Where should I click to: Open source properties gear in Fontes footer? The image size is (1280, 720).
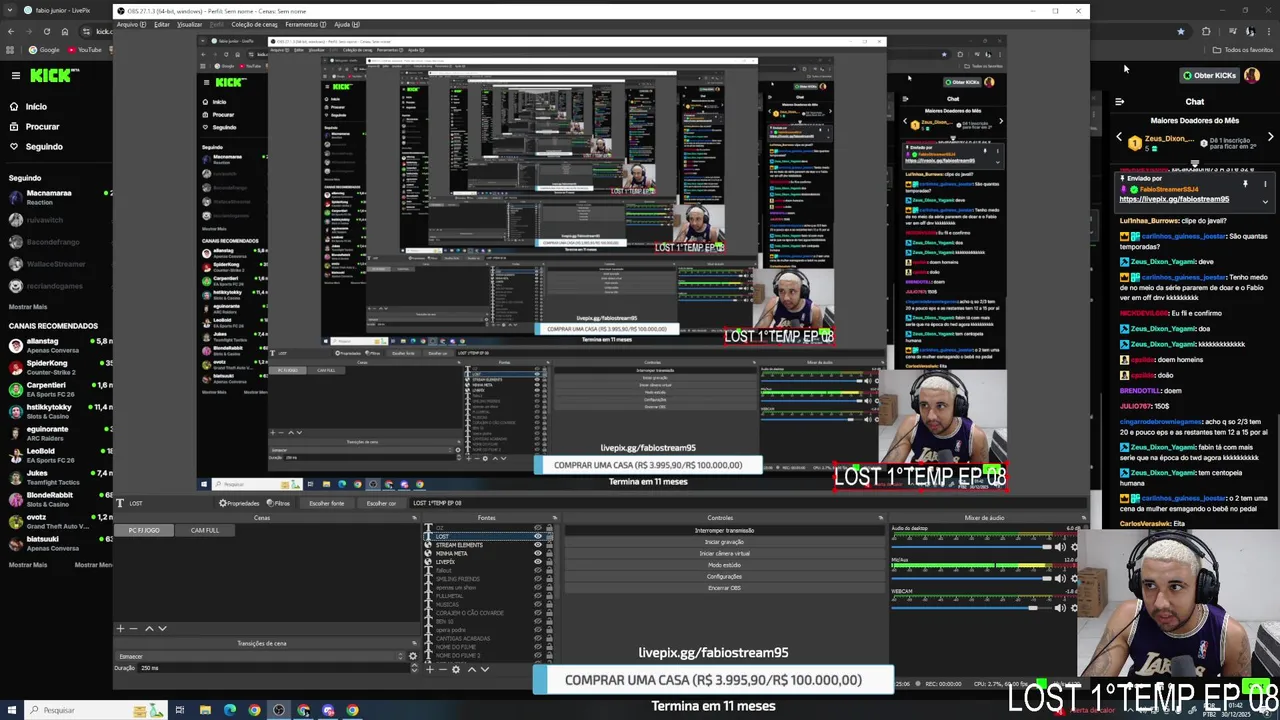coord(456,669)
